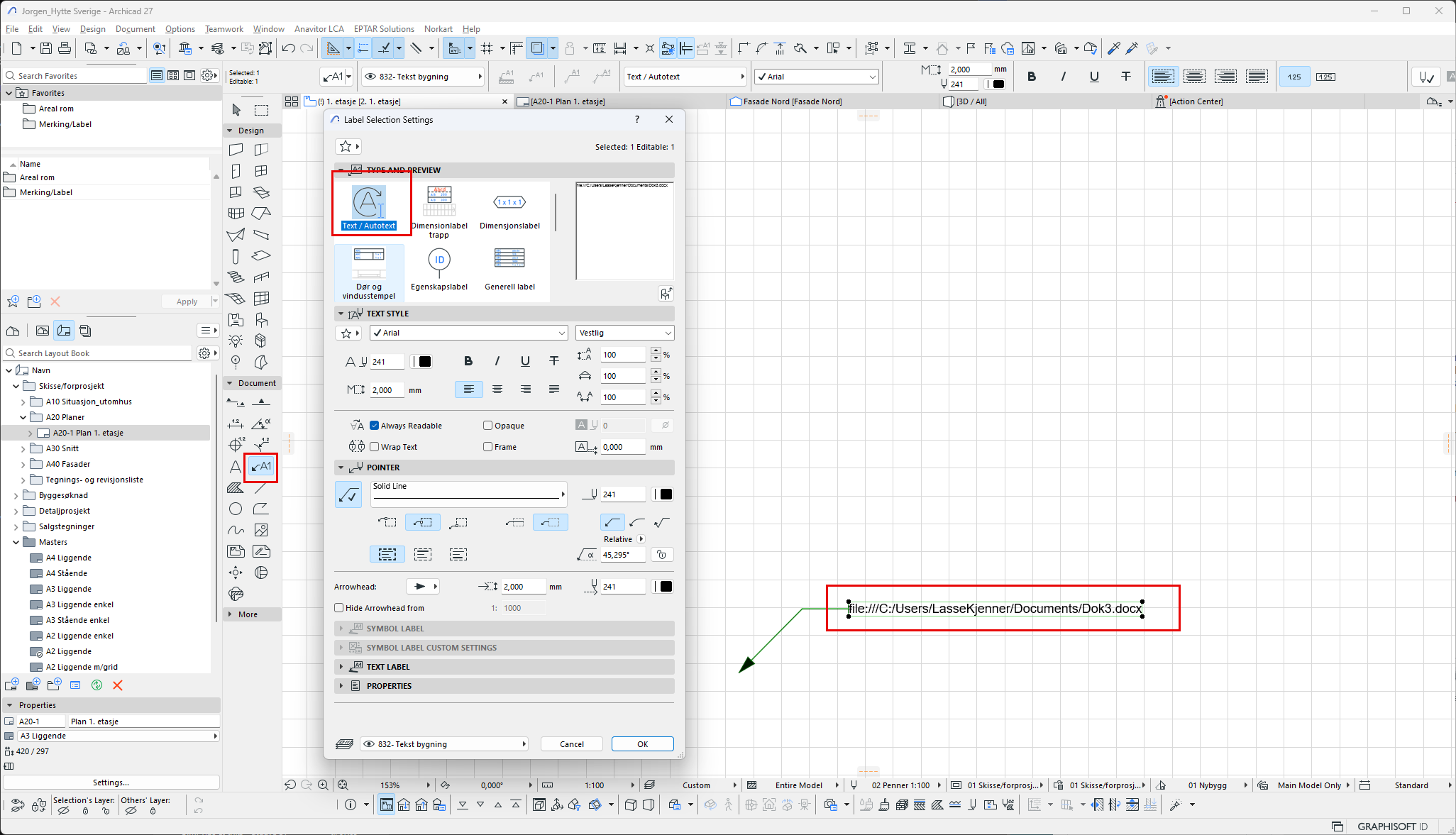Select the Label tool in toolbox
This screenshot has width=1456, height=835.
point(261,467)
